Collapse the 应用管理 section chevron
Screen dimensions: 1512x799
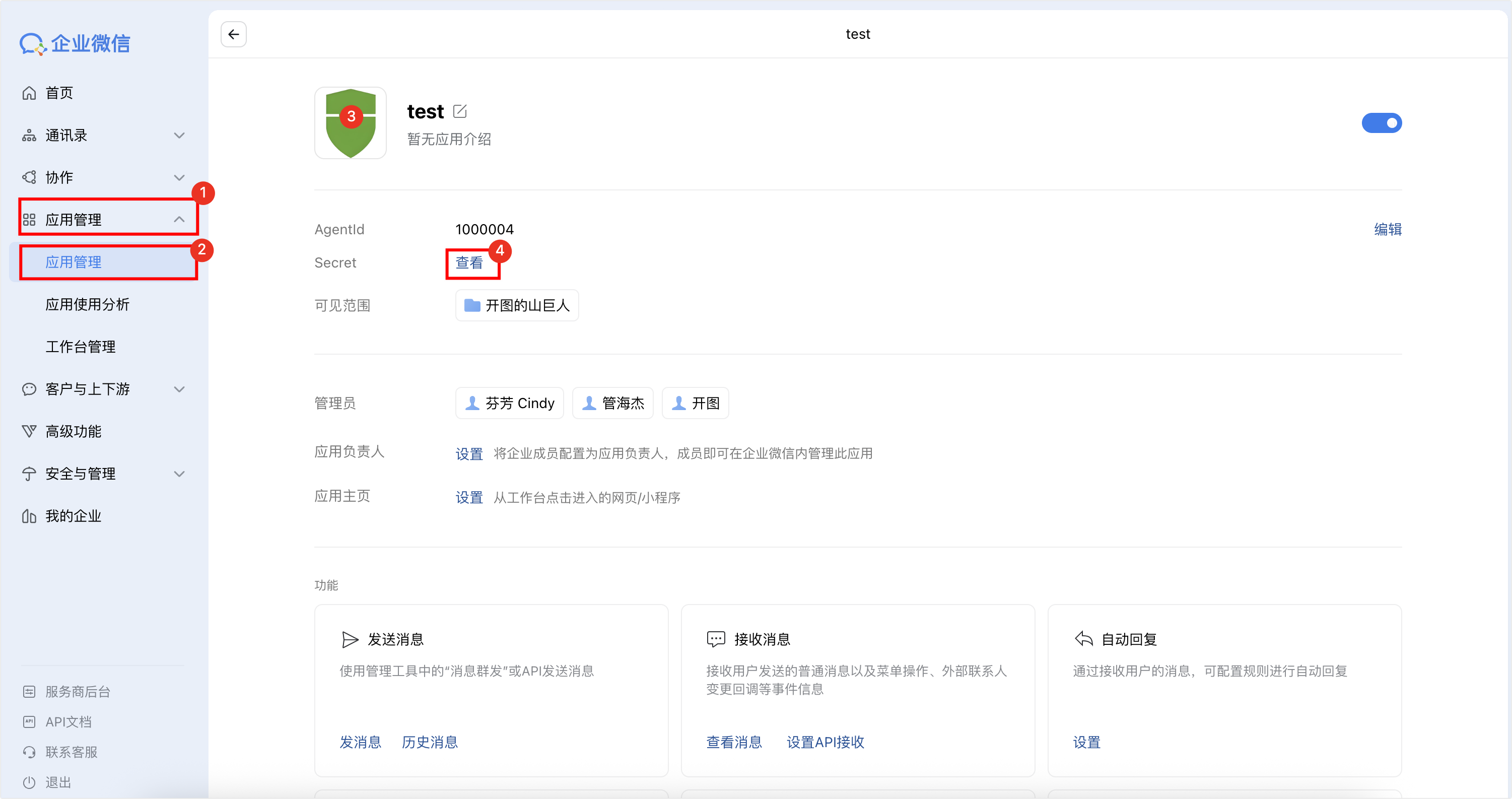pyautogui.click(x=179, y=220)
